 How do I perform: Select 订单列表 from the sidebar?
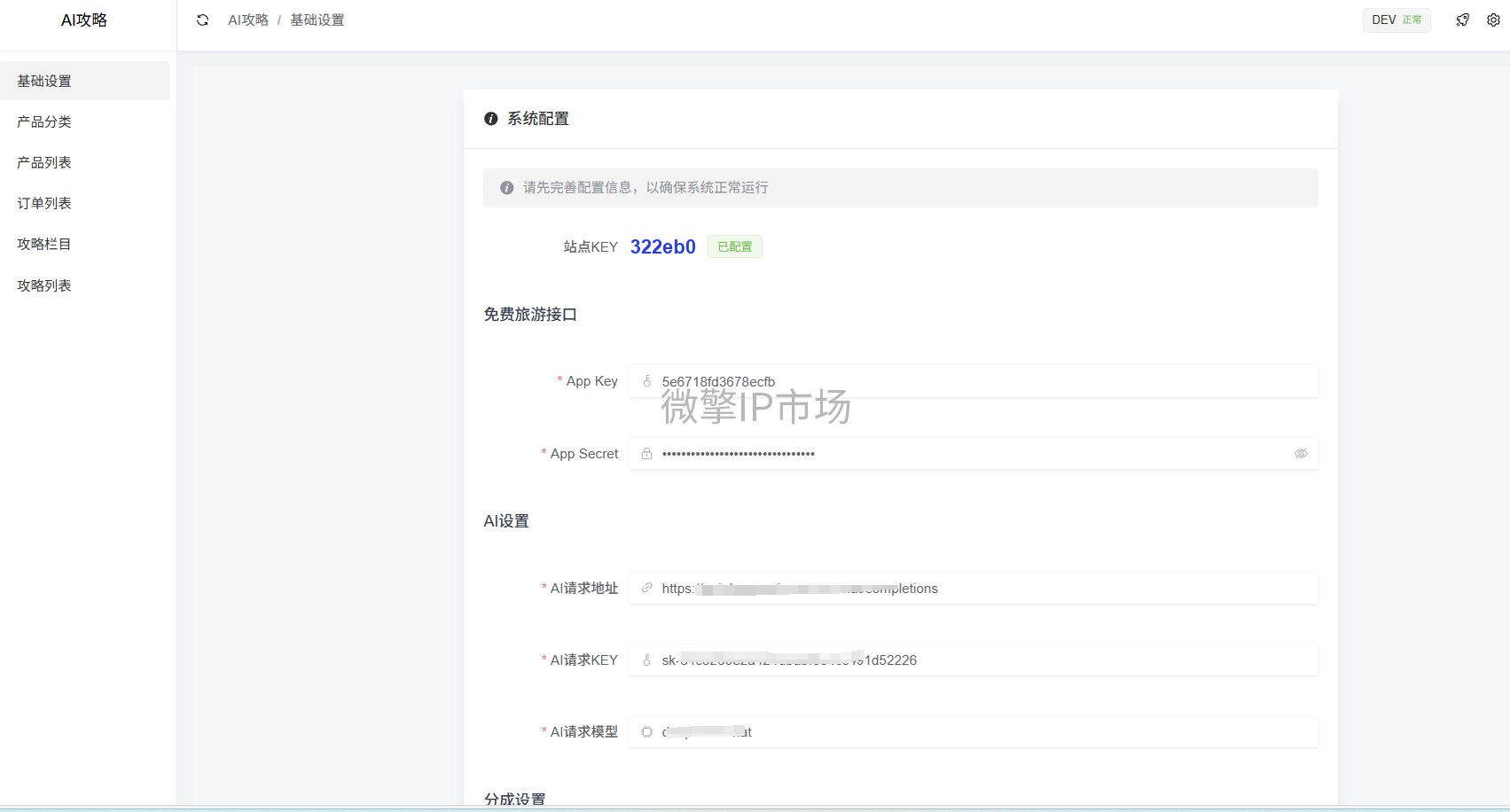point(43,203)
